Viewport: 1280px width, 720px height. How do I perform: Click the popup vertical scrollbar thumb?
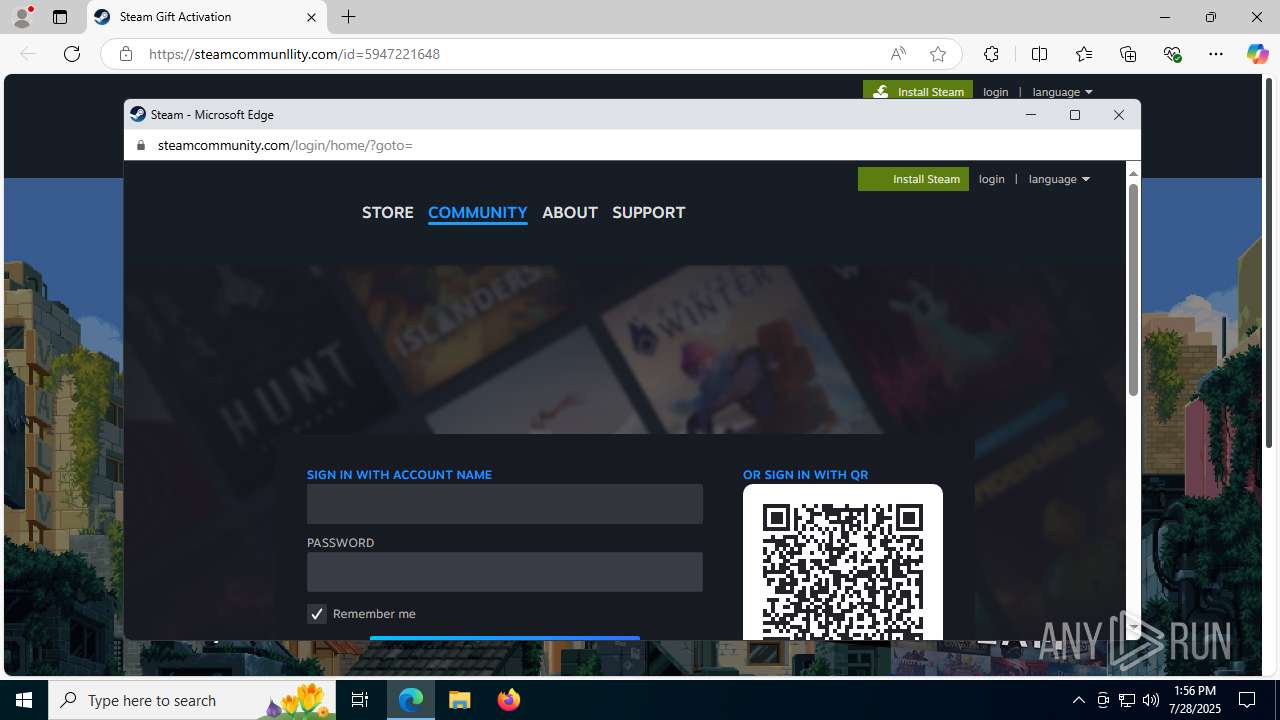[x=1133, y=289]
